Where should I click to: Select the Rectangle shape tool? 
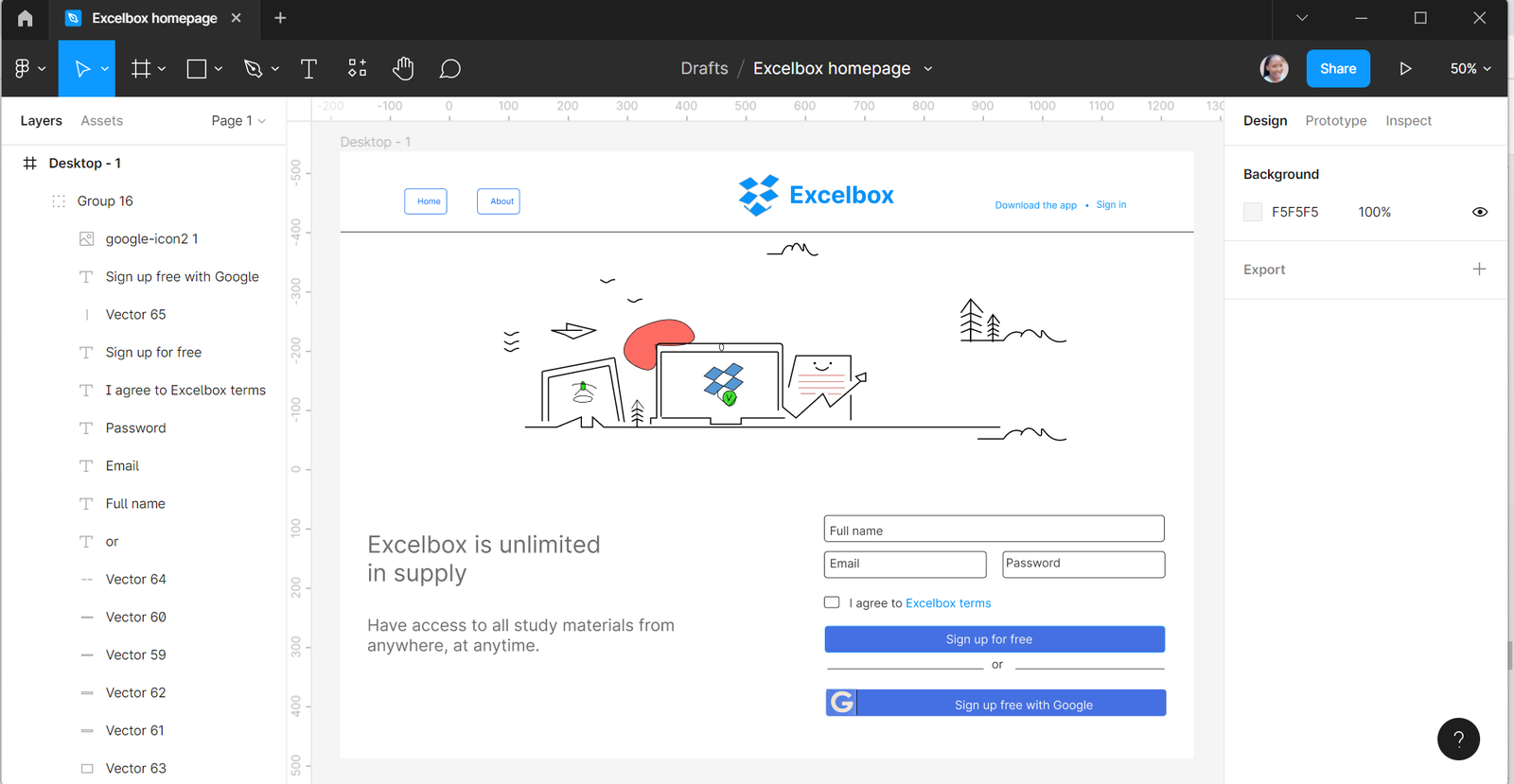[197, 68]
